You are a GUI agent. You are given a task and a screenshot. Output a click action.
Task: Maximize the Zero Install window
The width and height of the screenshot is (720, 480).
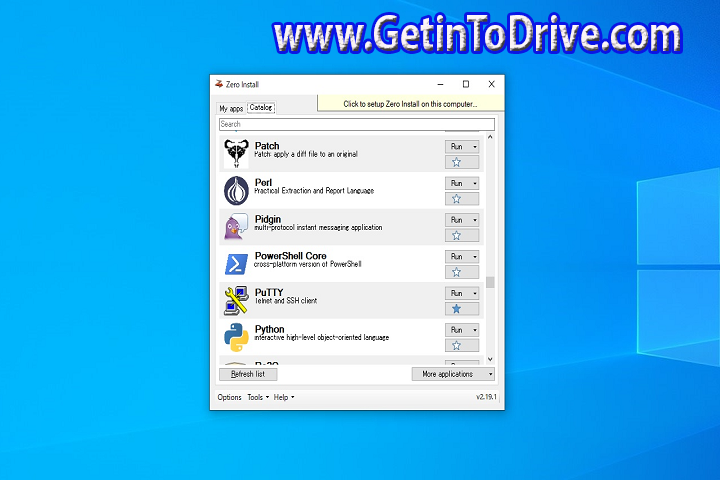coord(466,84)
